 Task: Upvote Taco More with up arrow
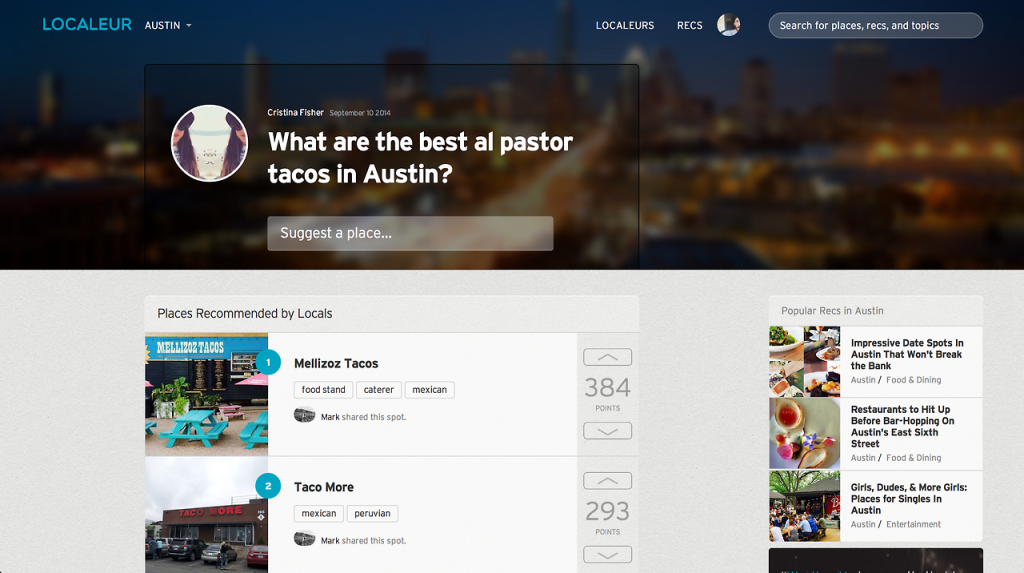(x=607, y=480)
